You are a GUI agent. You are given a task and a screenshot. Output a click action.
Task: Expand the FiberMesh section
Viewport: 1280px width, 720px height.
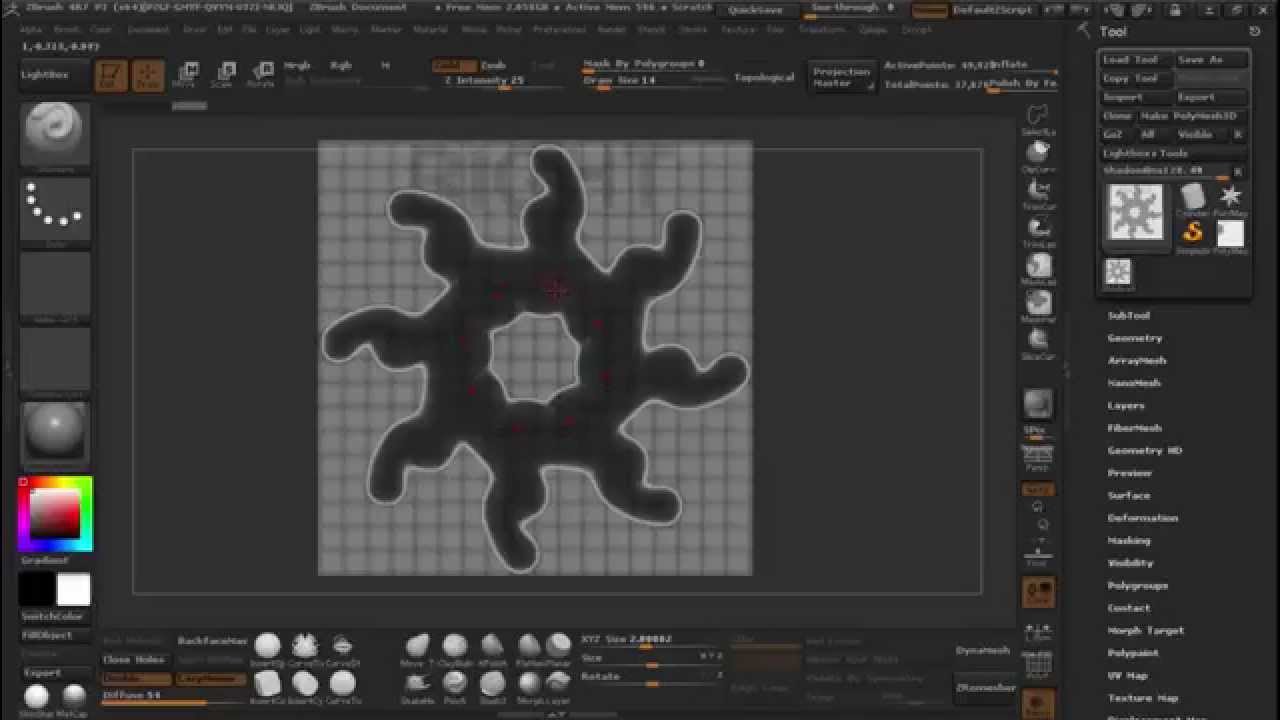[1134, 428]
